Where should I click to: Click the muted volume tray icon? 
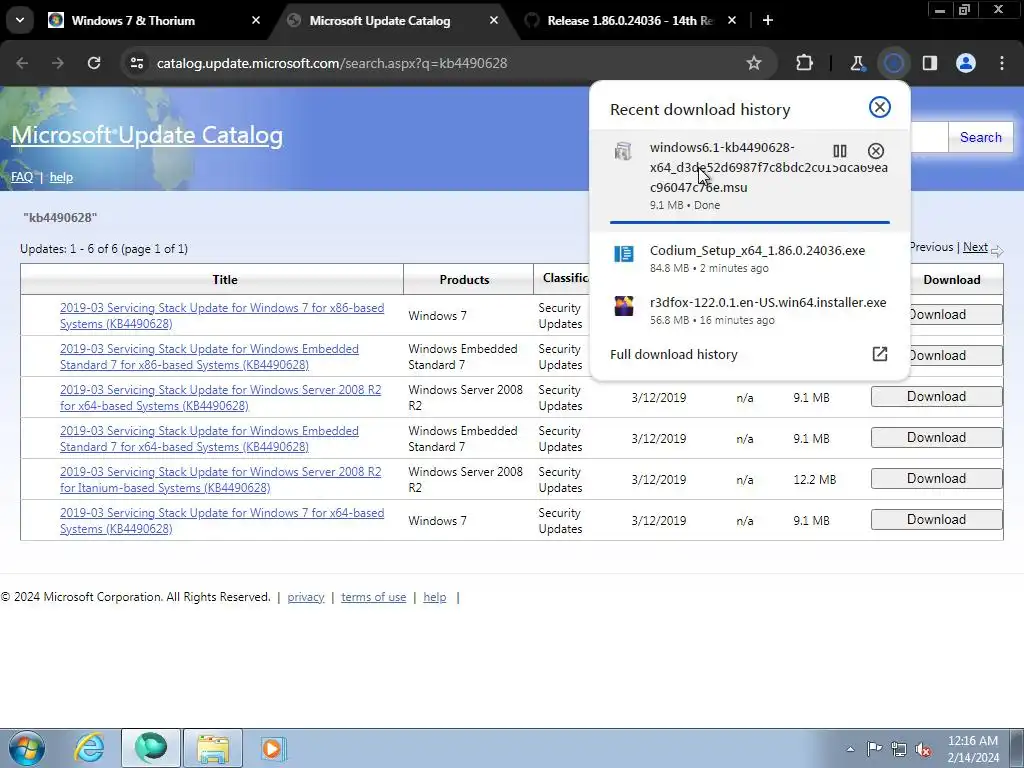click(923, 749)
